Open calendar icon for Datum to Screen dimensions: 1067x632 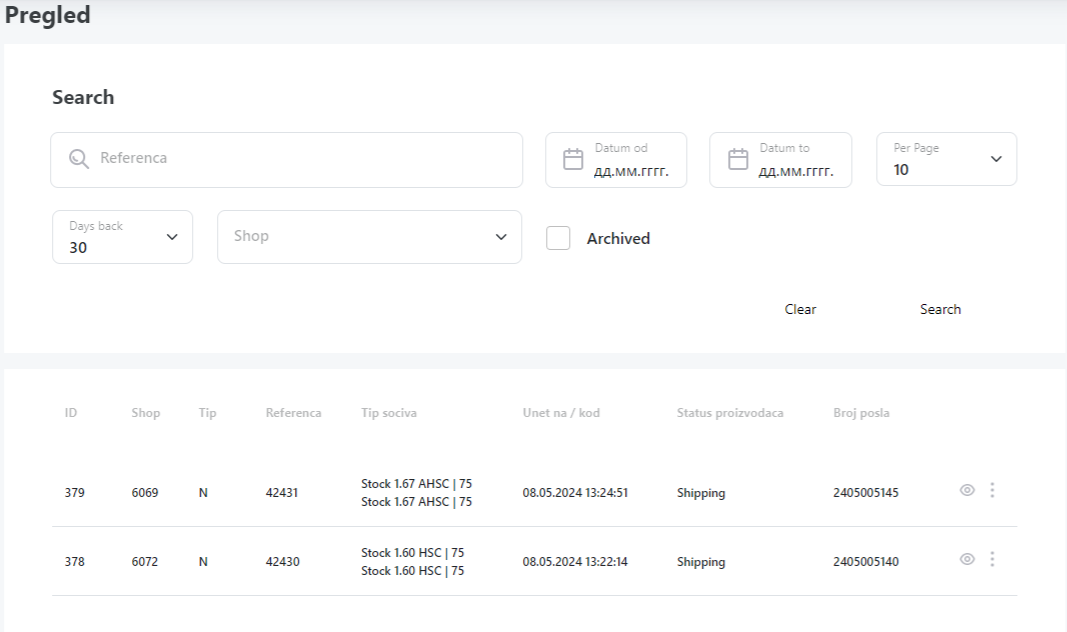pyautogui.click(x=738, y=160)
